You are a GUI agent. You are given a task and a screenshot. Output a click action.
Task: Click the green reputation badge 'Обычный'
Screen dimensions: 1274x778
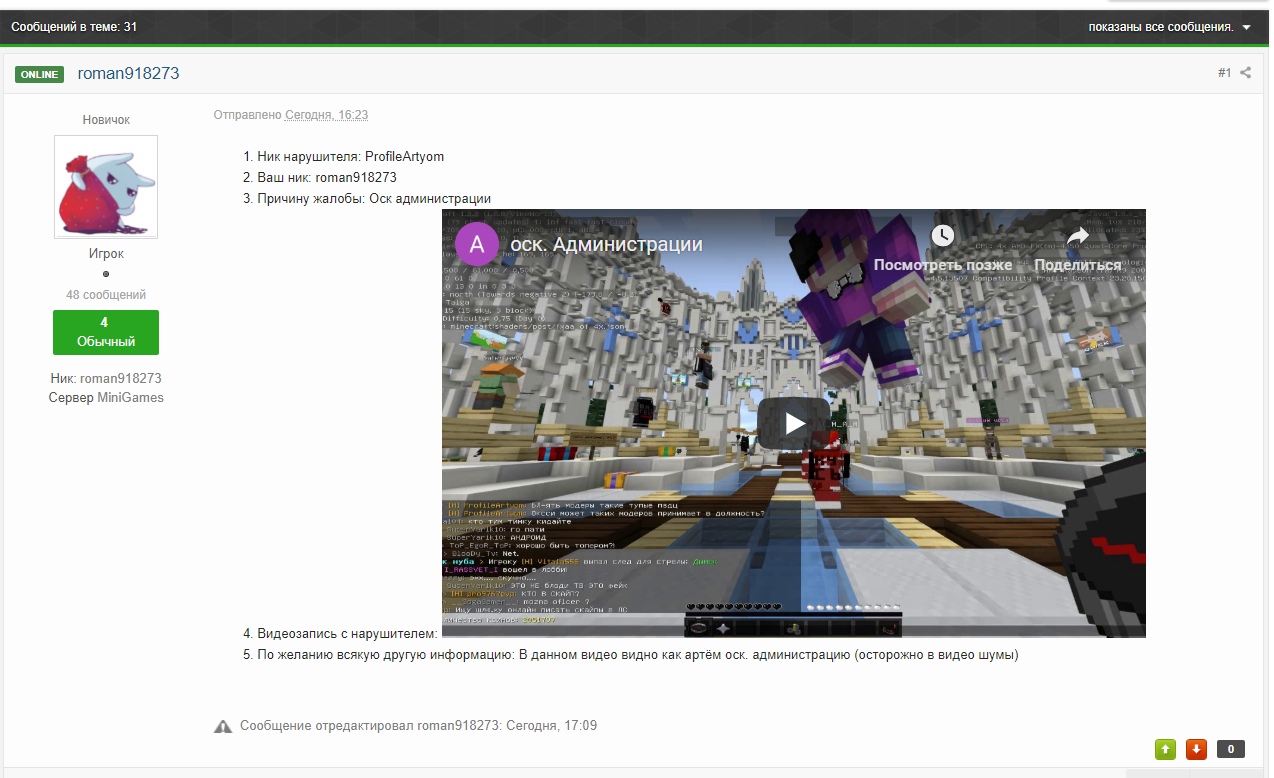point(106,332)
